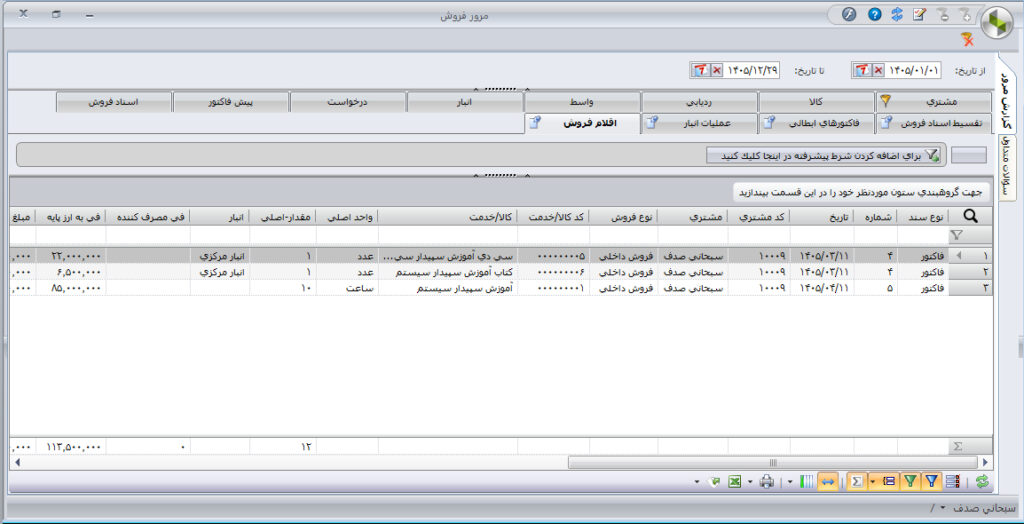The image size is (1024, 524).
Task: Sort by the تاريخ column header
Action: 822,217
